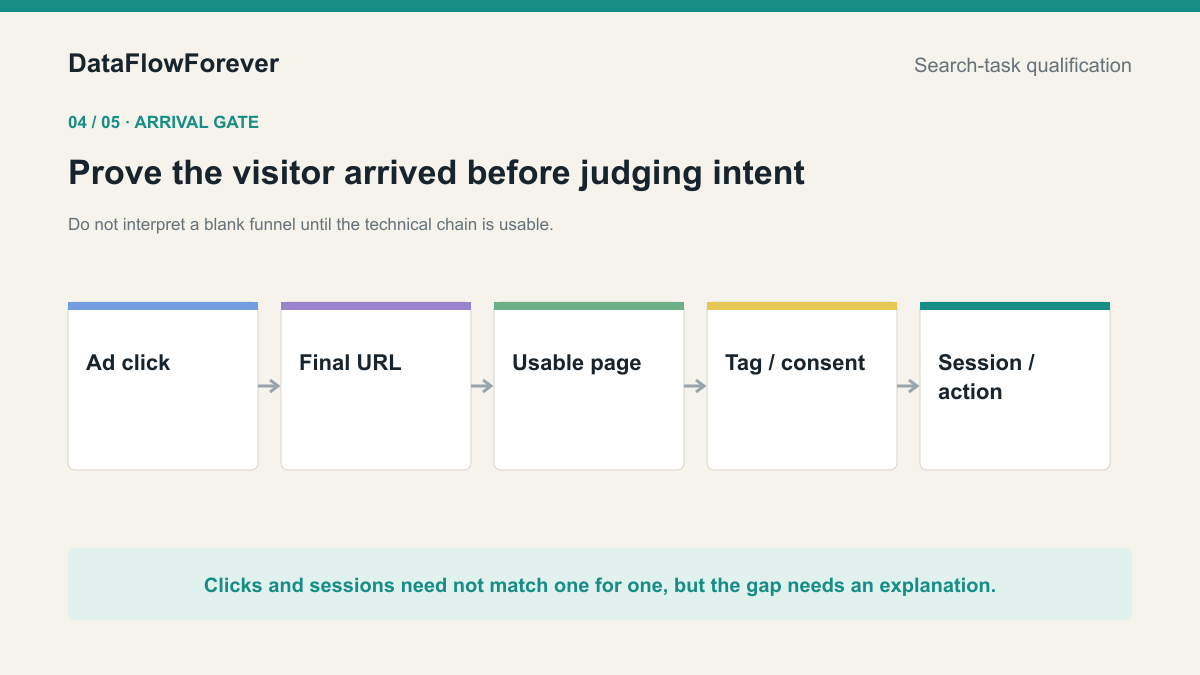Click the arrow between Ad click and Final URL
This screenshot has height=675, width=1200.
pyautogui.click(x=269, y=386)
